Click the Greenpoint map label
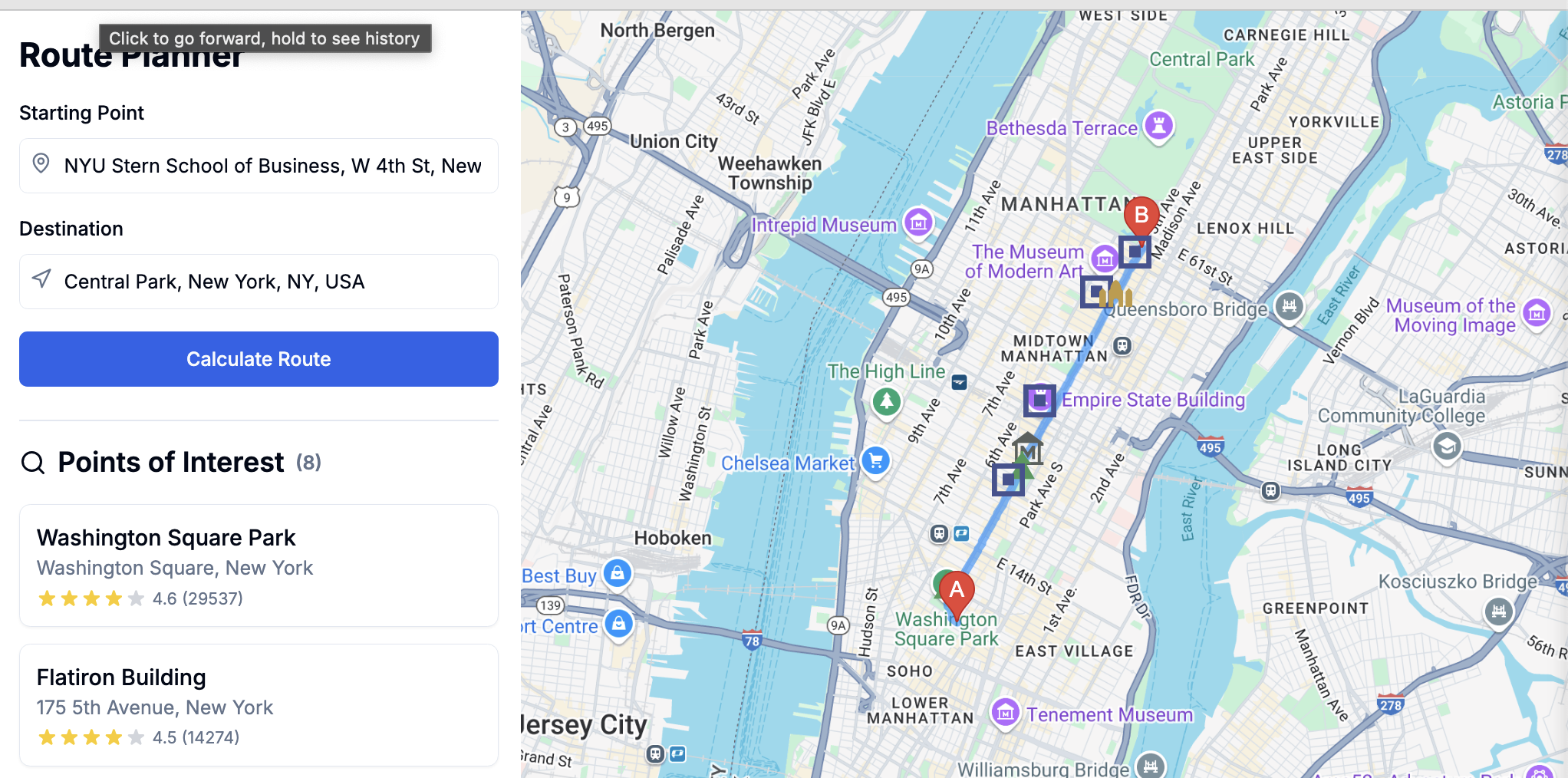The width and height of the screenshot is (1568, 778). pos(1316,608)
